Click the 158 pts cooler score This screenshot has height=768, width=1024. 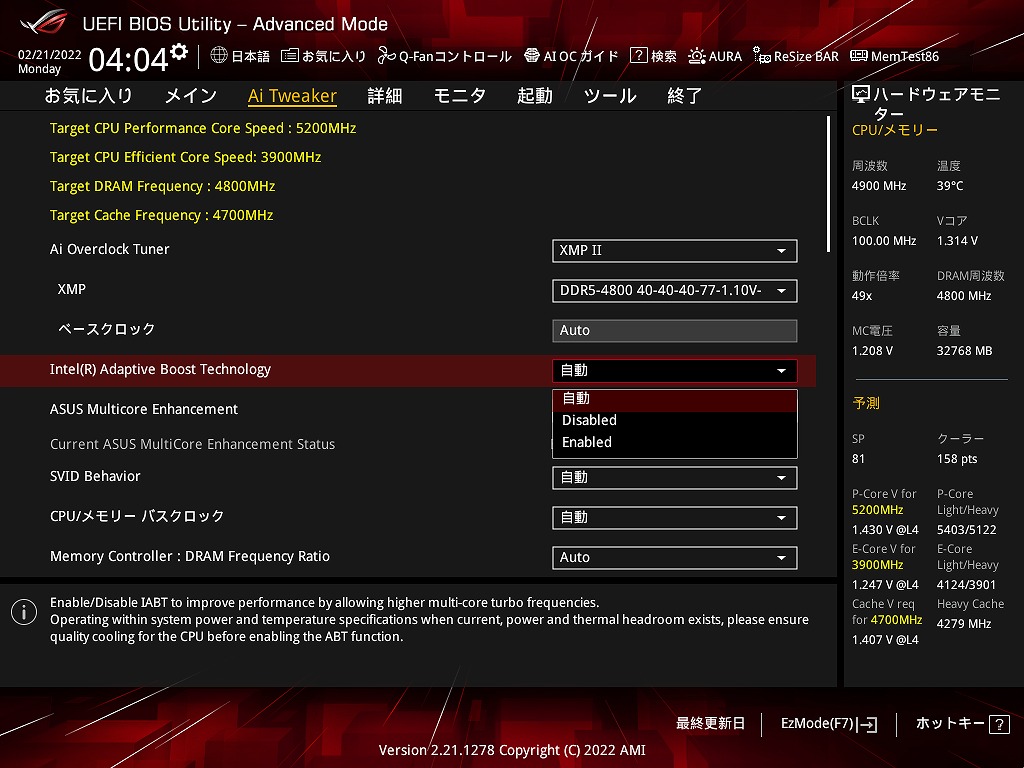click(x=957, y=459)
